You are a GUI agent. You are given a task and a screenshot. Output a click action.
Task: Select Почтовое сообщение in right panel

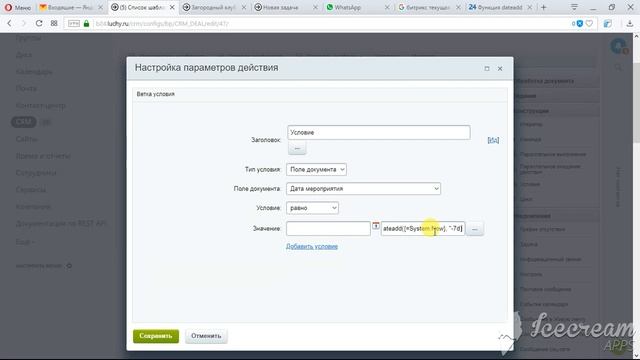click(545, 289)
